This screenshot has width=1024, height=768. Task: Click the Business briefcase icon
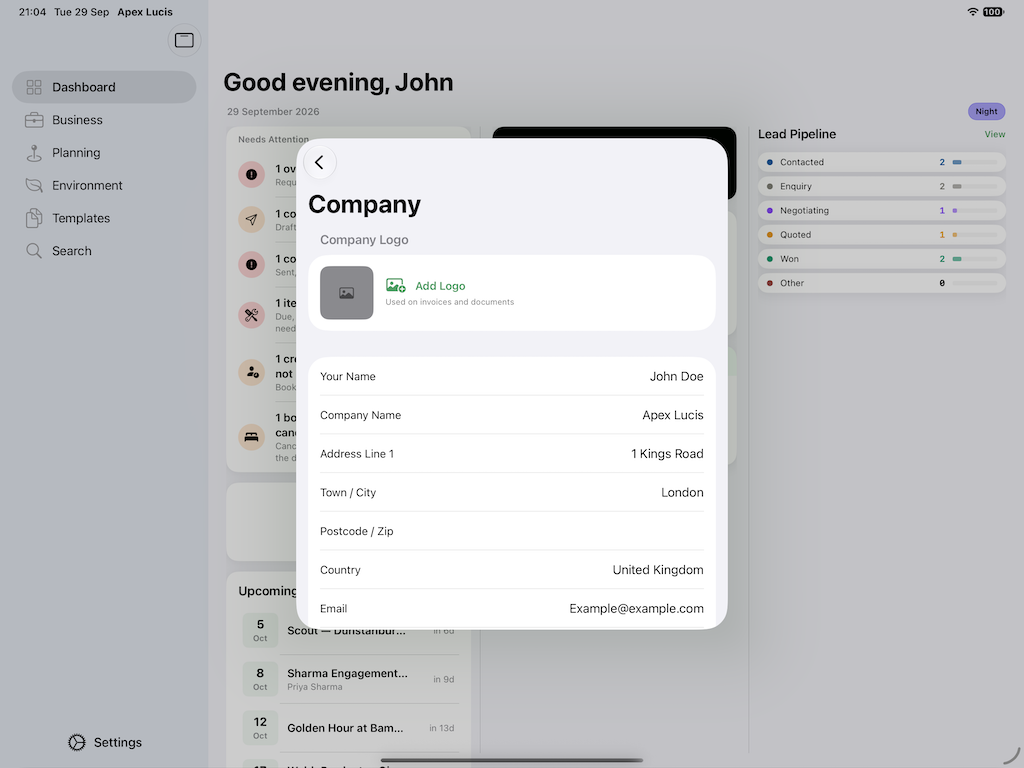click(34, 120)
